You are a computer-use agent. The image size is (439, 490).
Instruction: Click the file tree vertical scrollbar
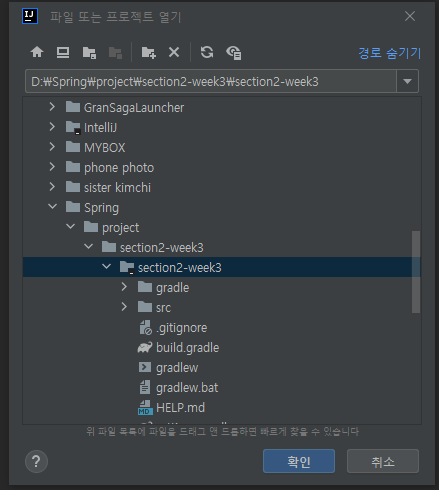pyautogui.click(x=416, y=272)
